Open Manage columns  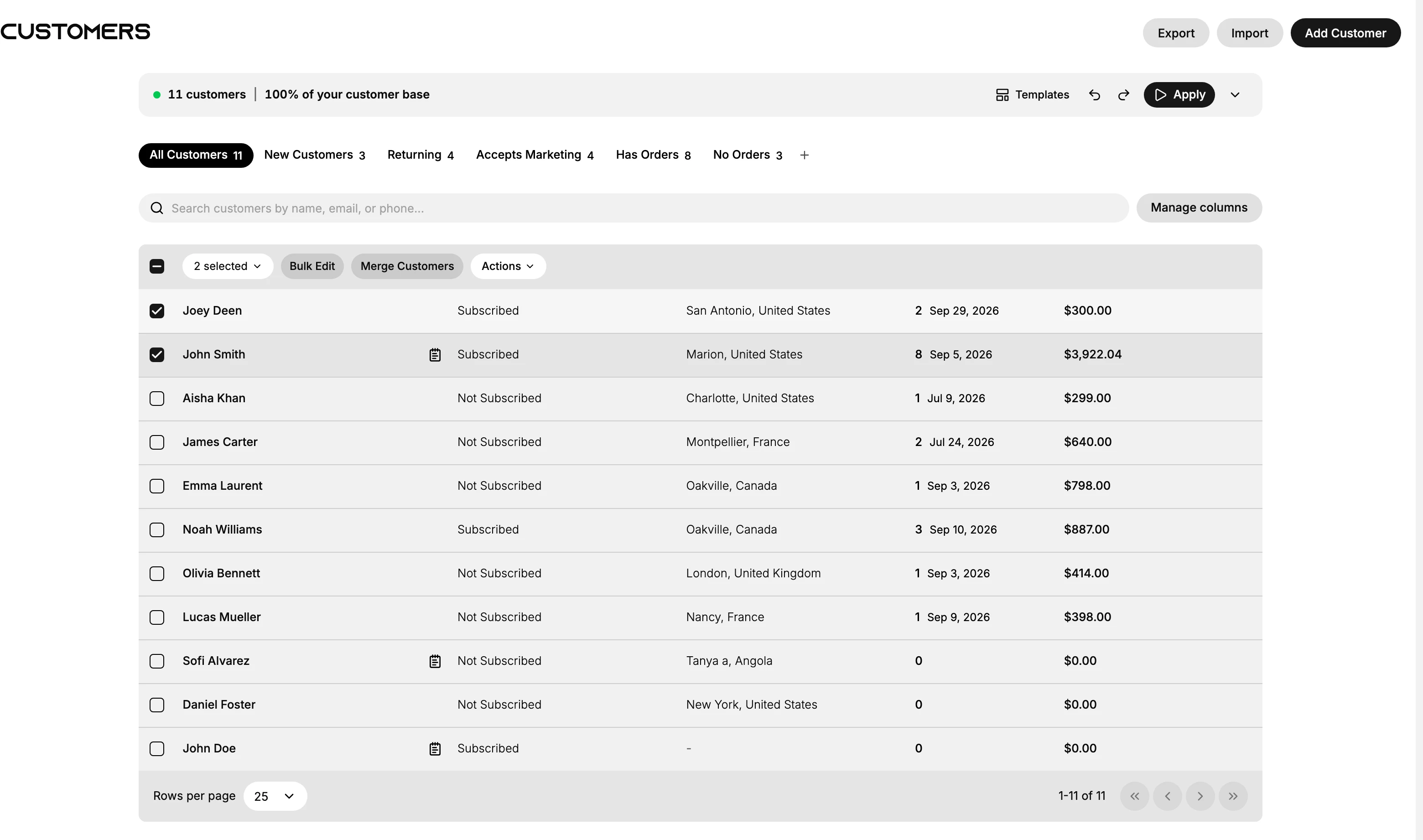(x=1199, y=208)
